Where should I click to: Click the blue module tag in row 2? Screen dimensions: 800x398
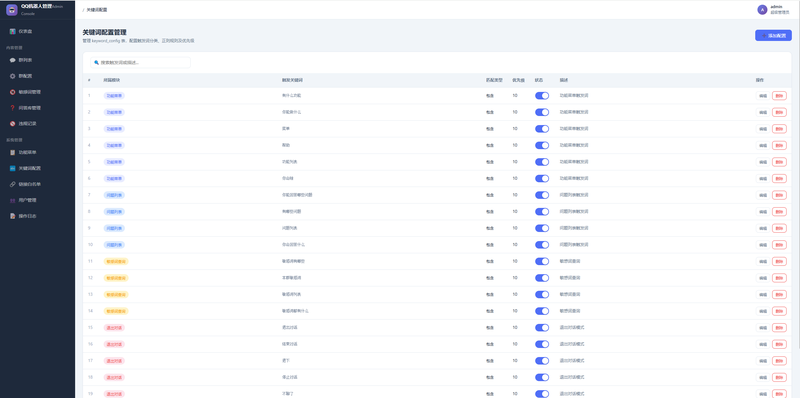[x=114, y=112]
